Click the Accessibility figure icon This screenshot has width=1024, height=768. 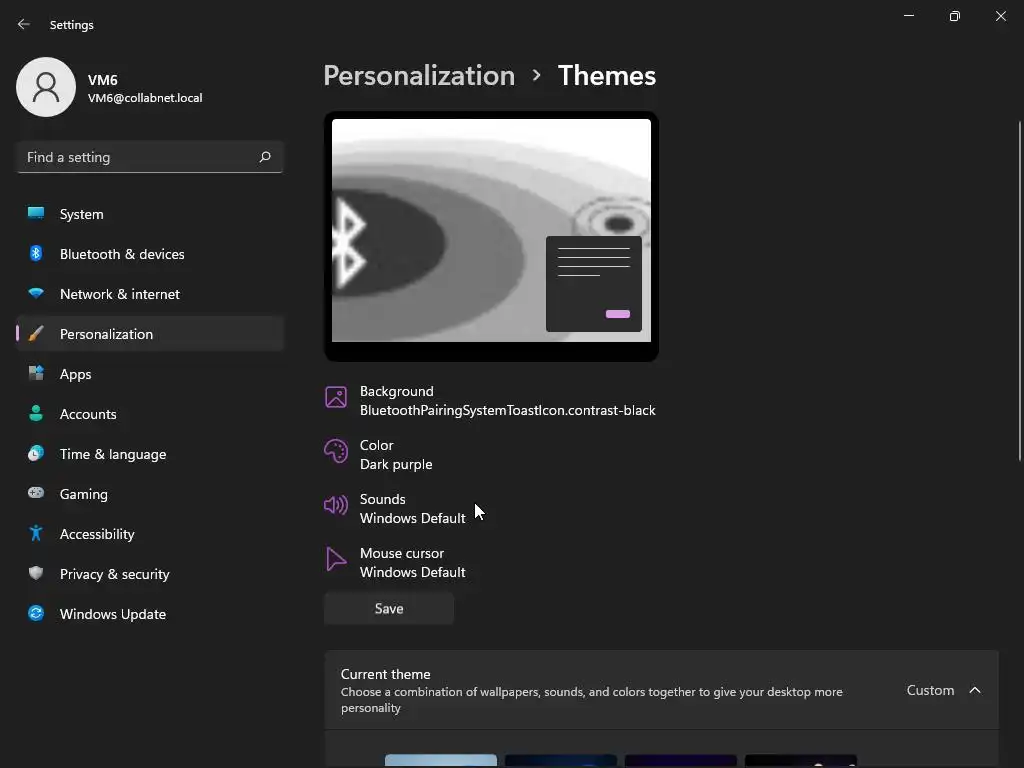36,534
